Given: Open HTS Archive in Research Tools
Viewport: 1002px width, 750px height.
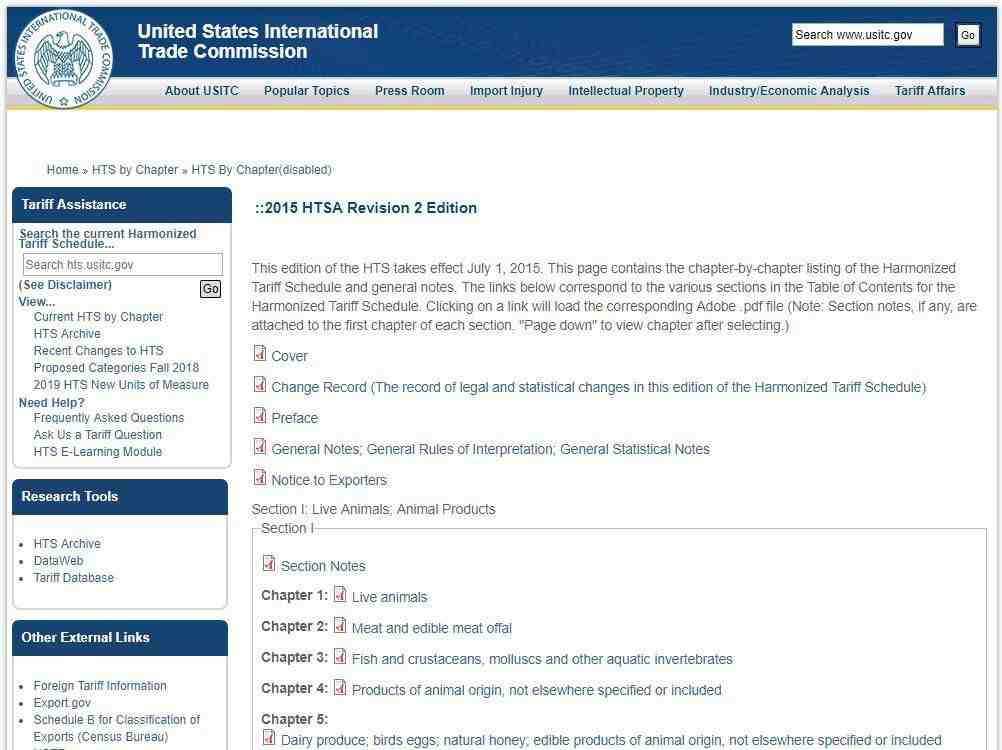Looking at the screenshot, I should pos(67,544).
